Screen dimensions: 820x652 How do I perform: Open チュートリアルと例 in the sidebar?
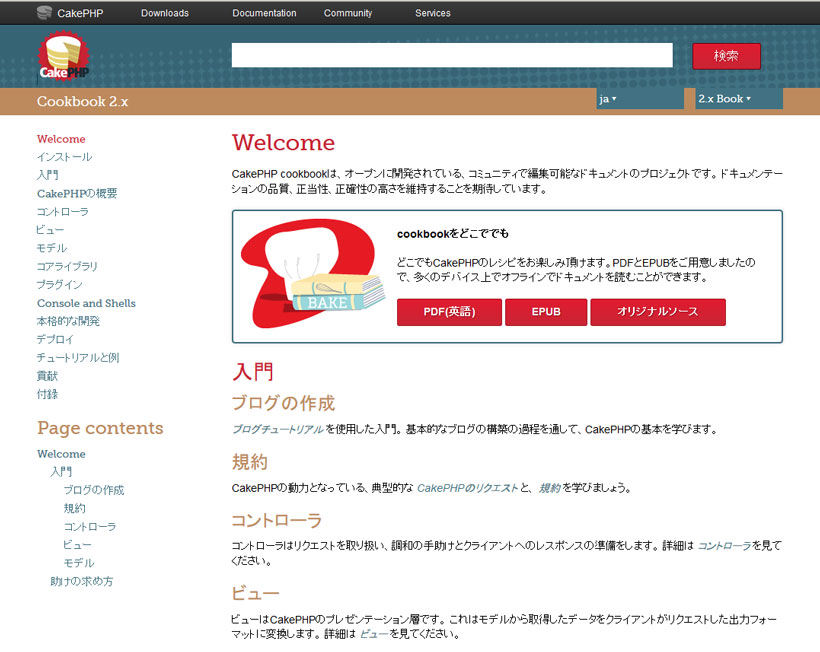(x=78, y=358)
